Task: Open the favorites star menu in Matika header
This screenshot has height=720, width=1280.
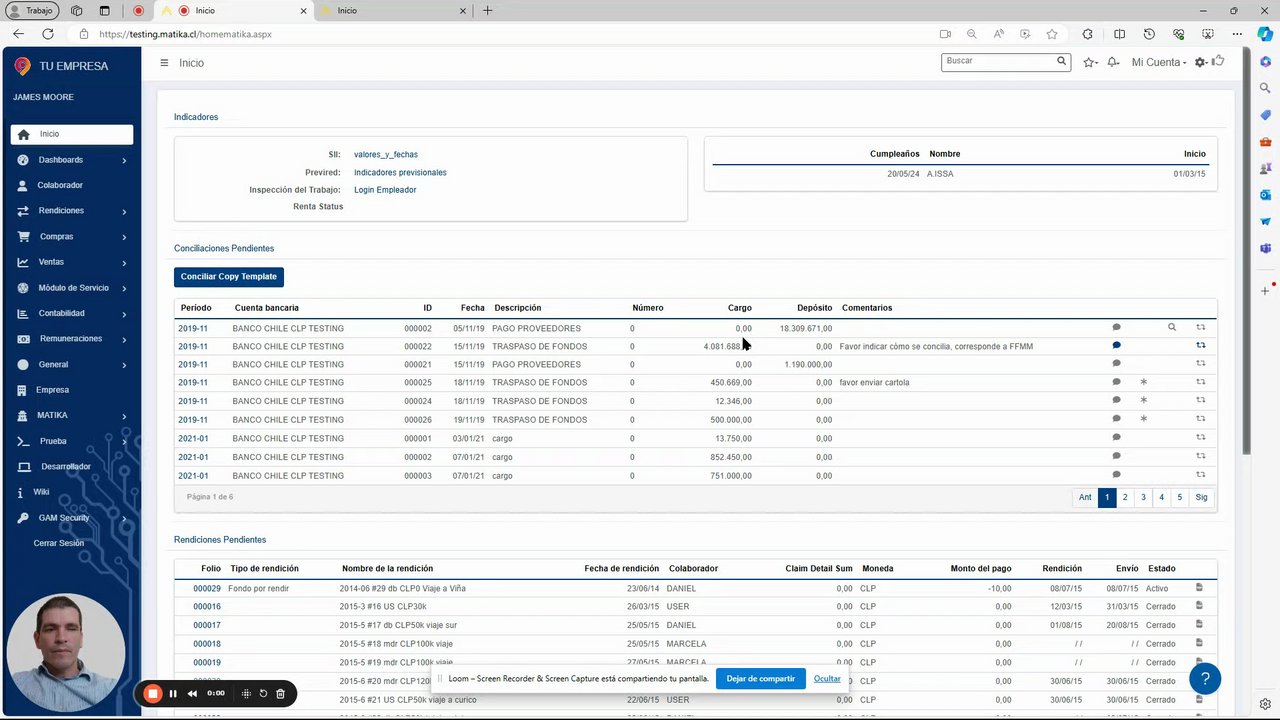Action: click(x=1090, y=63)
